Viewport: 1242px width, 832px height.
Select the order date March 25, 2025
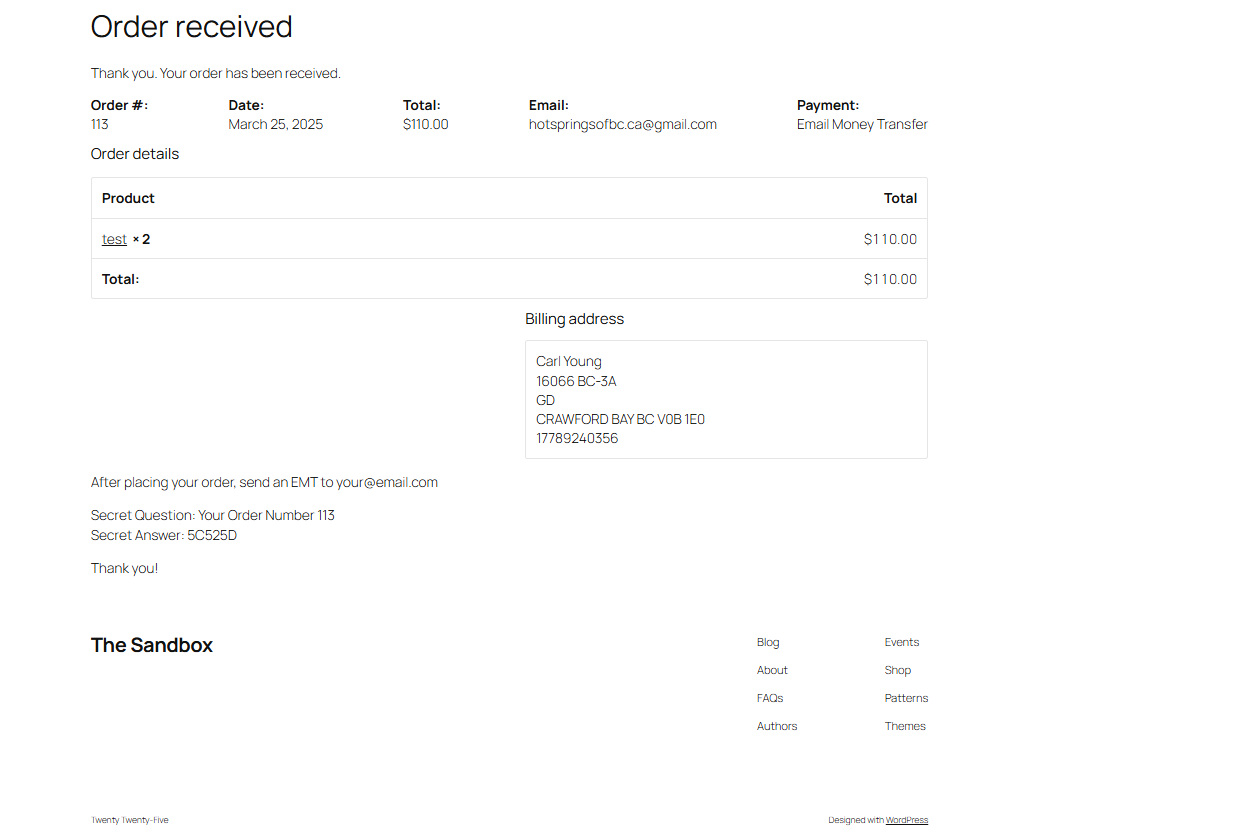point(275,123)
